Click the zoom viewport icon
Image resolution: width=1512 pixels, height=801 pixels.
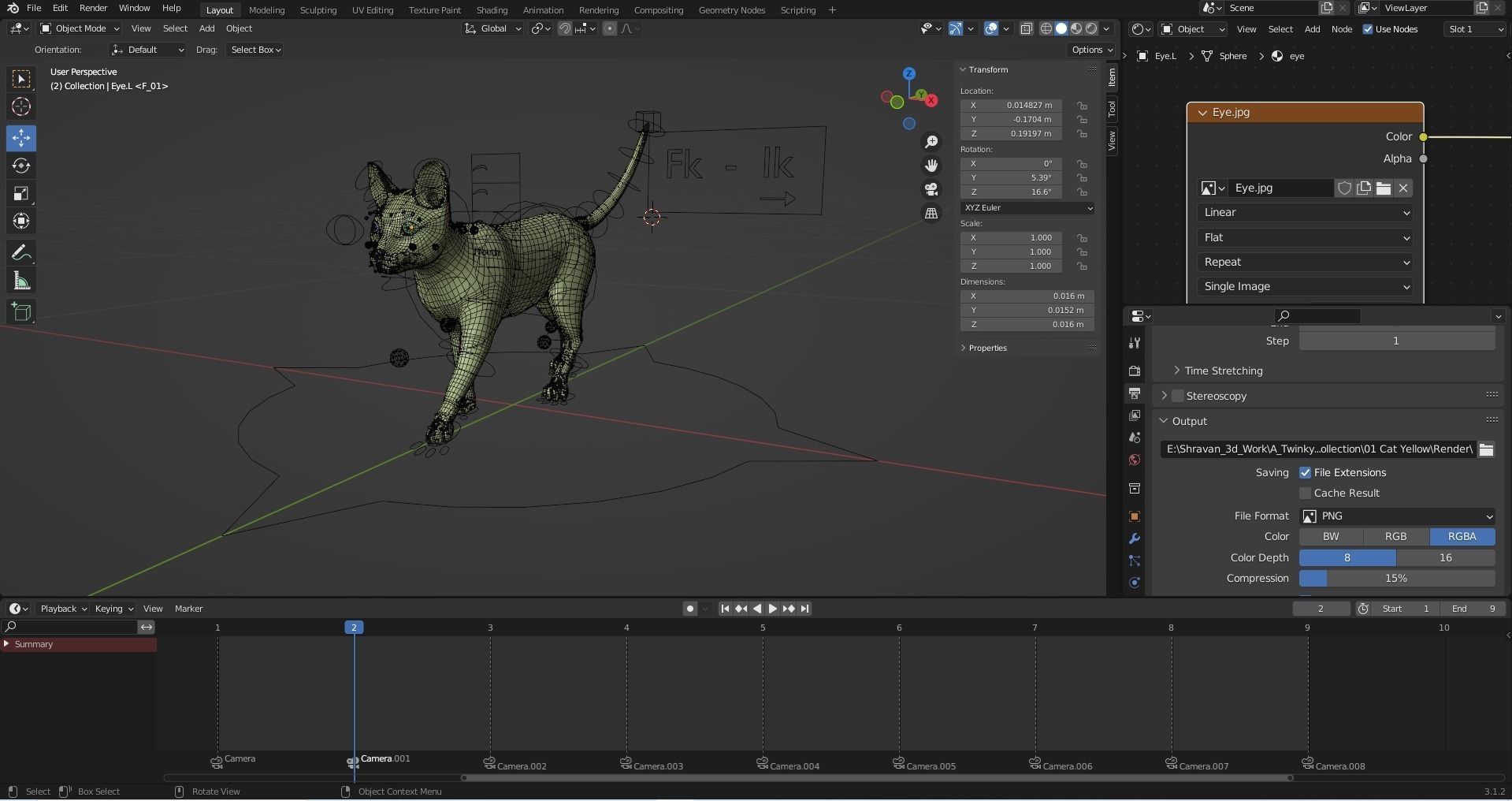[931, 142]
